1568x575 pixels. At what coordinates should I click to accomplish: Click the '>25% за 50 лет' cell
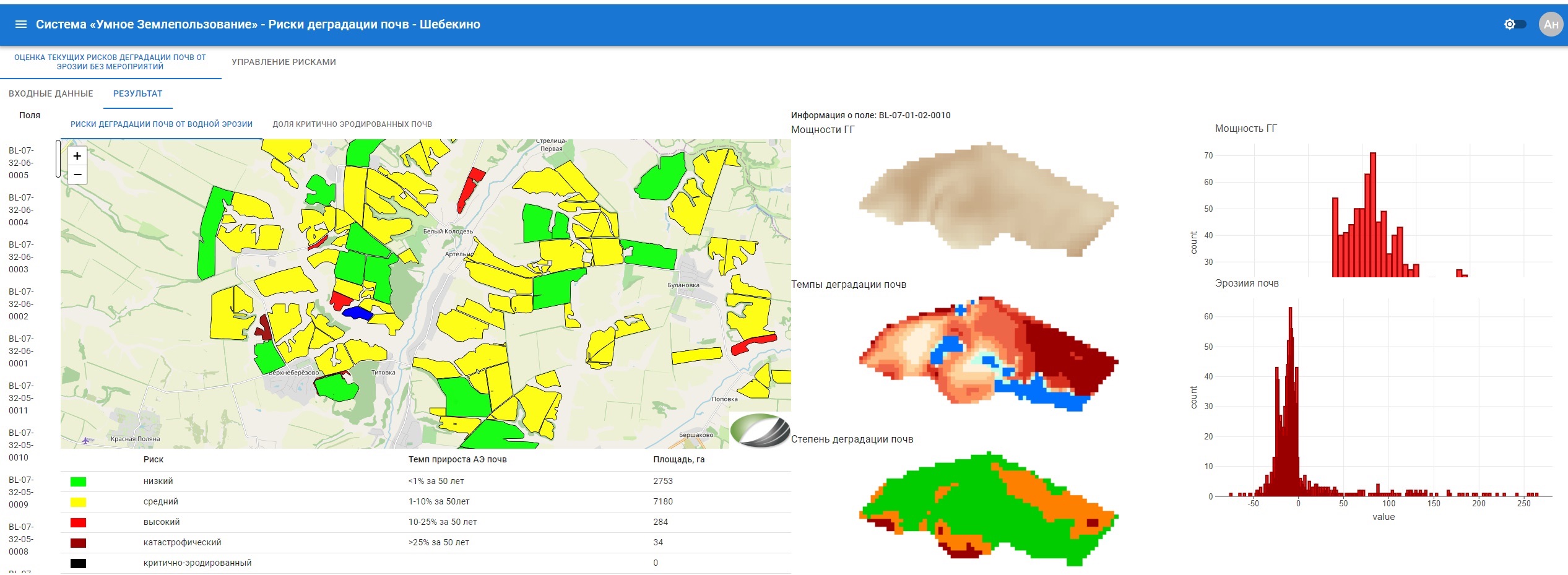pyautogui.click(x=439, y=542)
